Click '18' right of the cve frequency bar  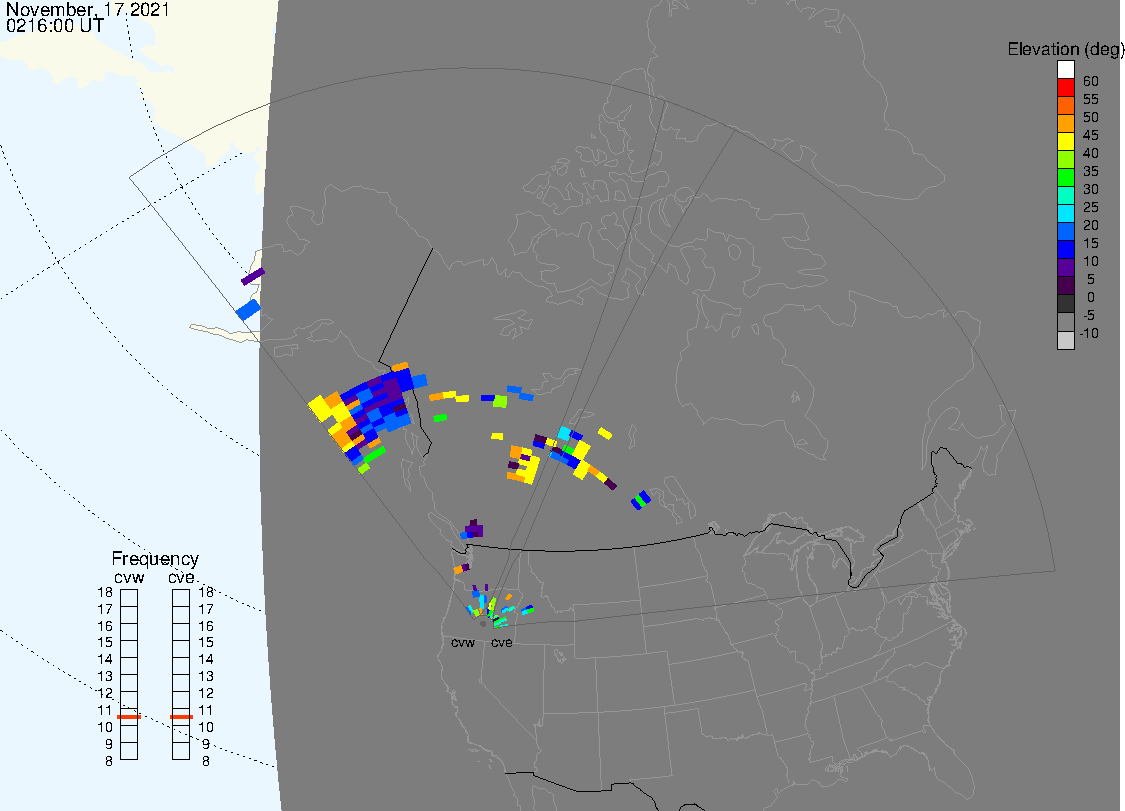[x=206, y=592]
